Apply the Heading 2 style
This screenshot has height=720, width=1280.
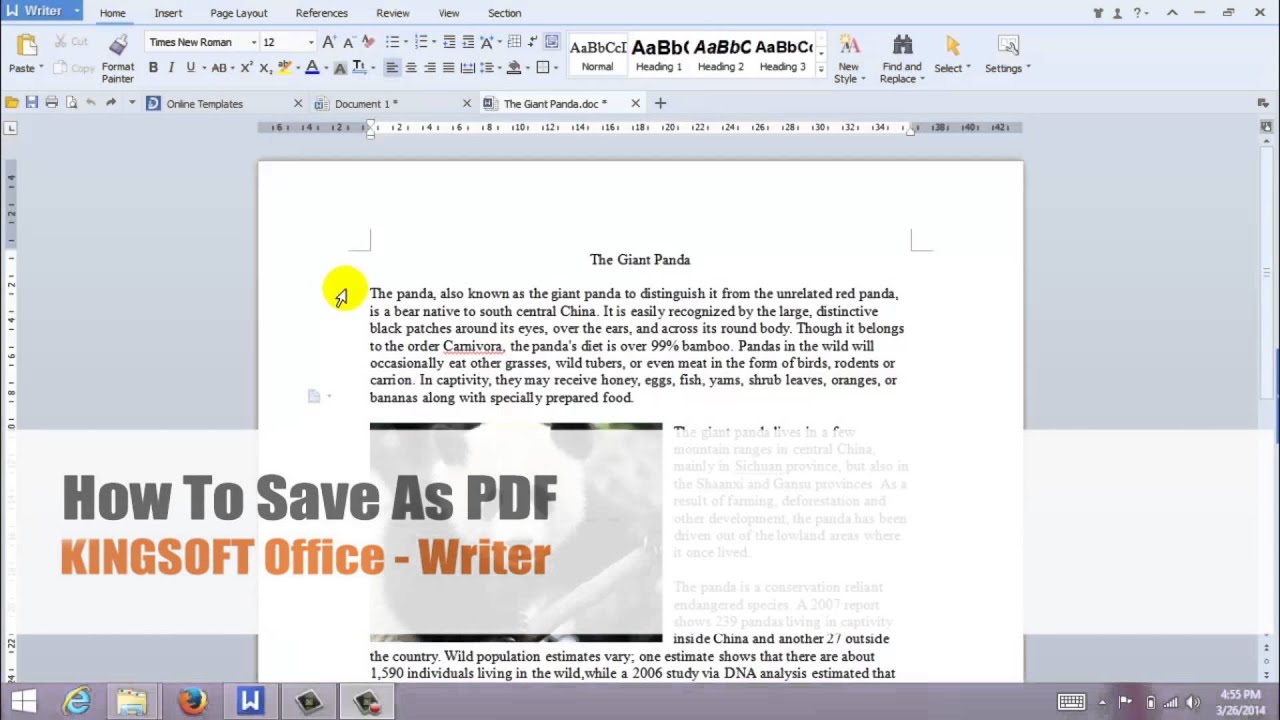tap(721, 55)
